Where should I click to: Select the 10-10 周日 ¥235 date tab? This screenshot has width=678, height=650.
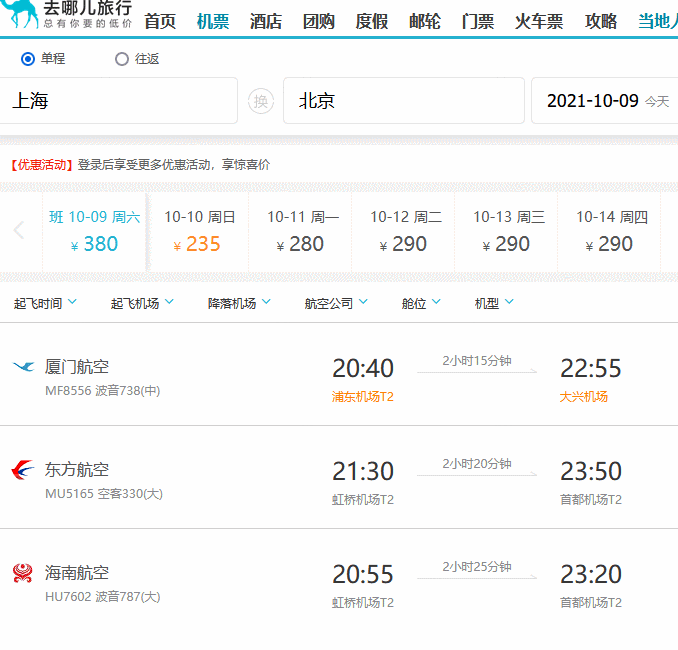click(x=199, y=232)
